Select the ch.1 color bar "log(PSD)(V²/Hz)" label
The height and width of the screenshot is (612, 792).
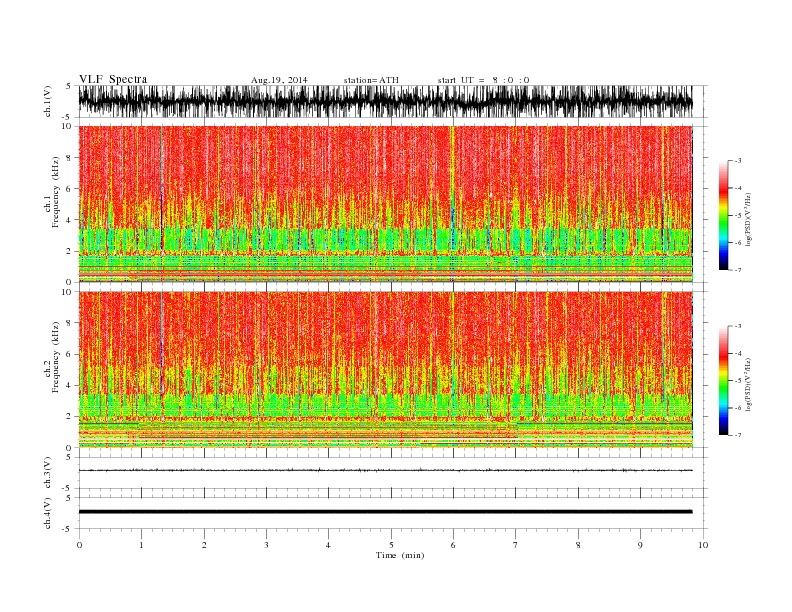[x=749, y=219]
